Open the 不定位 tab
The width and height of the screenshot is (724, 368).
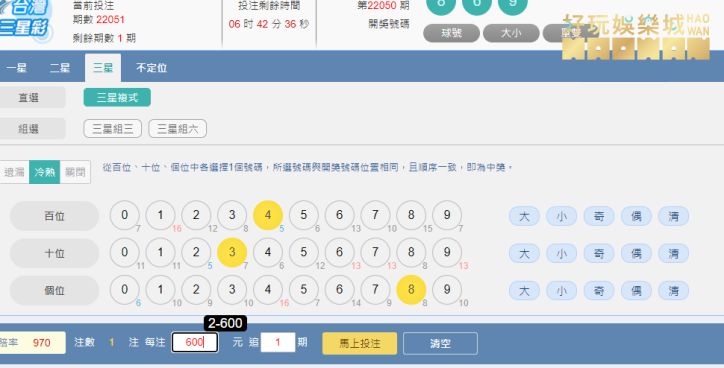[151, 68]
